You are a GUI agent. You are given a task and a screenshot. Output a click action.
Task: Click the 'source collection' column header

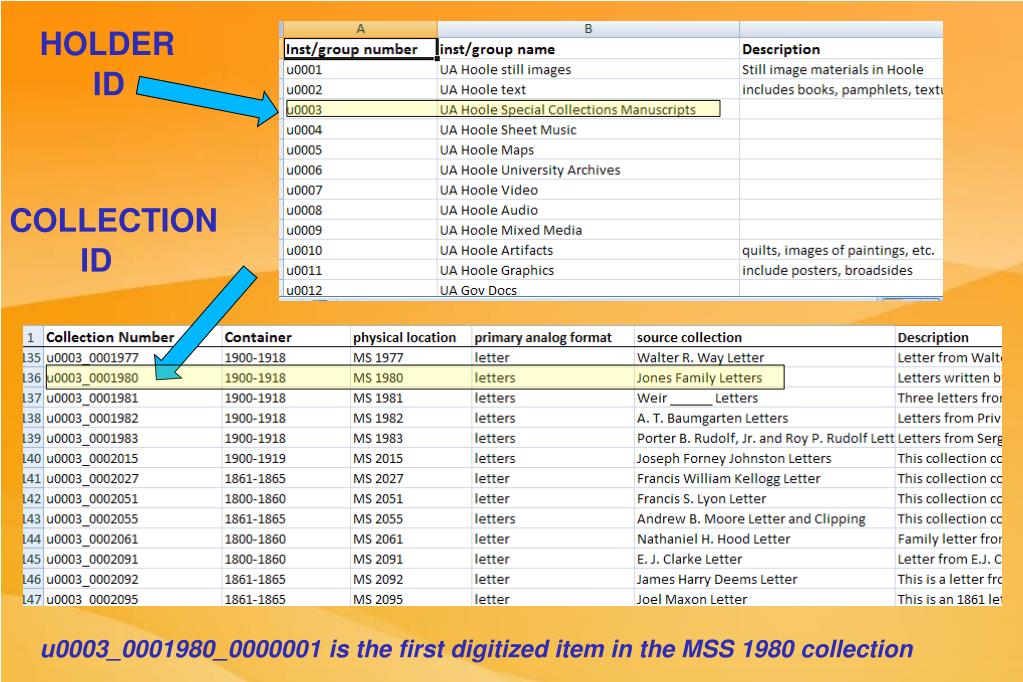765,337
